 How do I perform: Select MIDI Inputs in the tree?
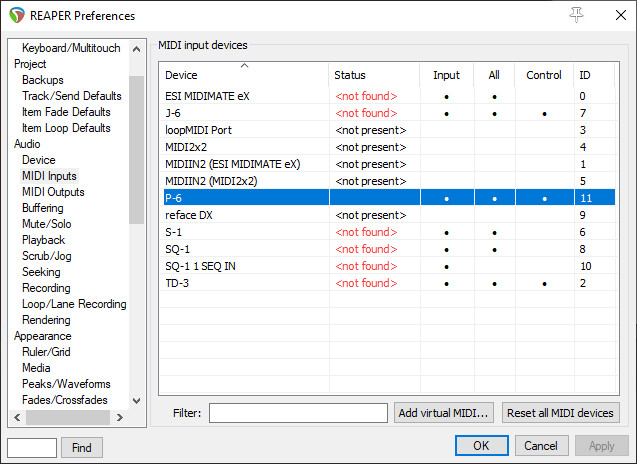tap(49, 176)
